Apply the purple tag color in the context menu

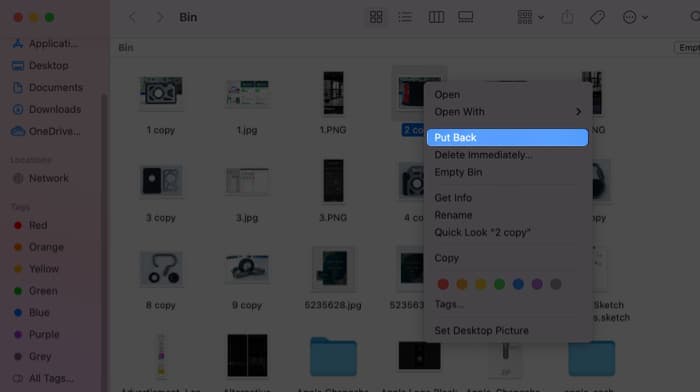click(x=537, y=284)
